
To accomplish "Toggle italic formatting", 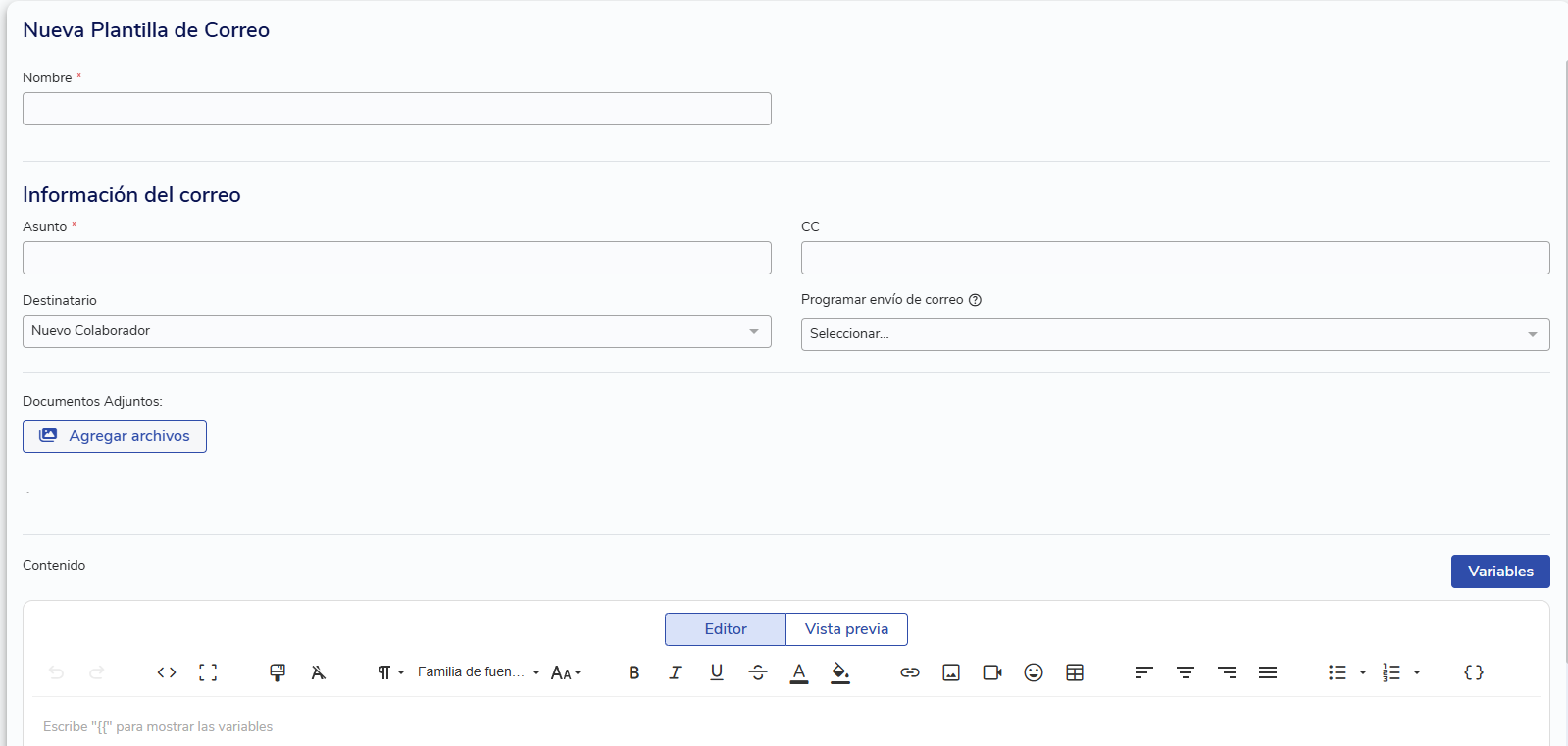I will (x=675, y=672).
